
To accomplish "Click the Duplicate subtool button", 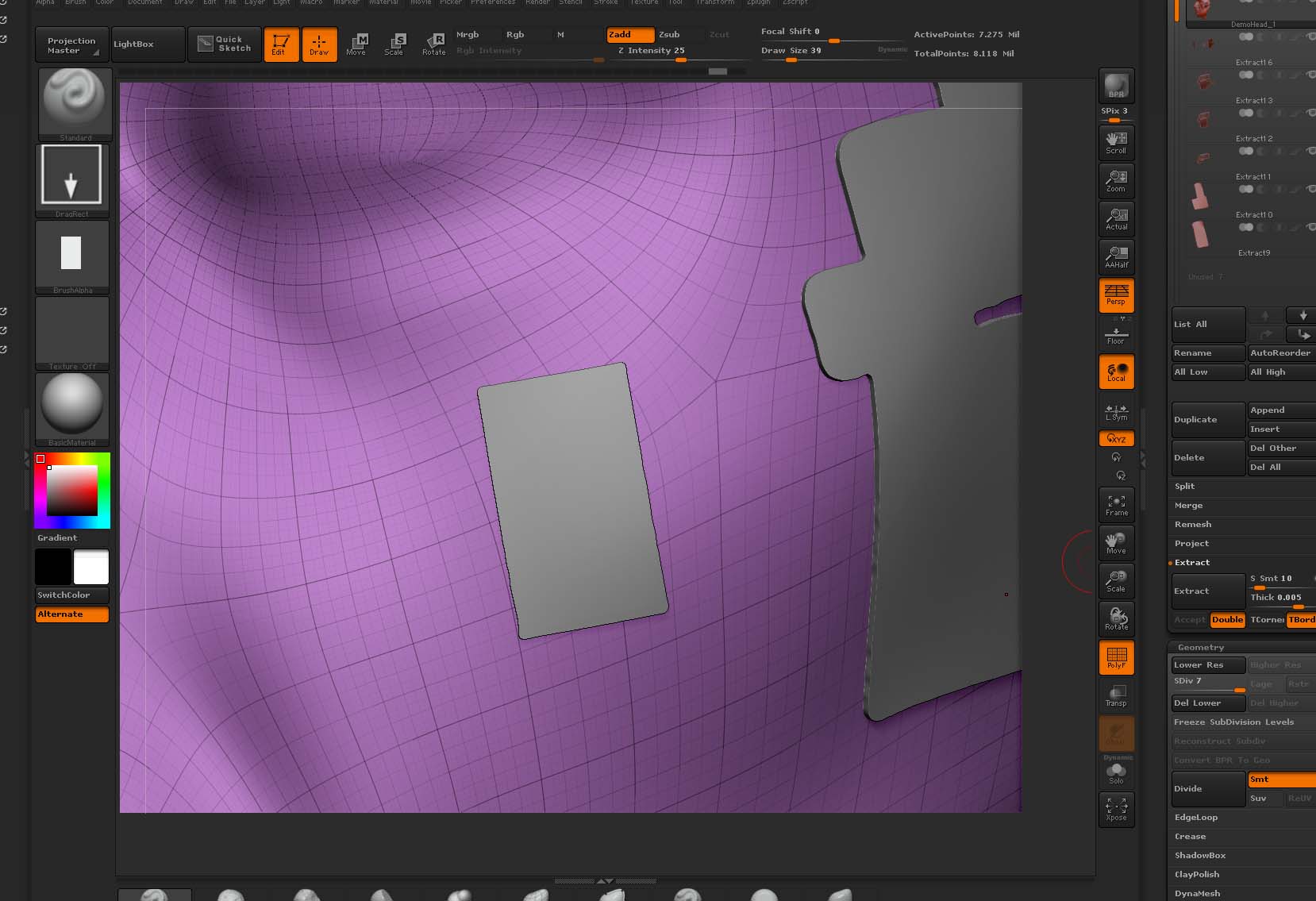I will point(1207,419).
